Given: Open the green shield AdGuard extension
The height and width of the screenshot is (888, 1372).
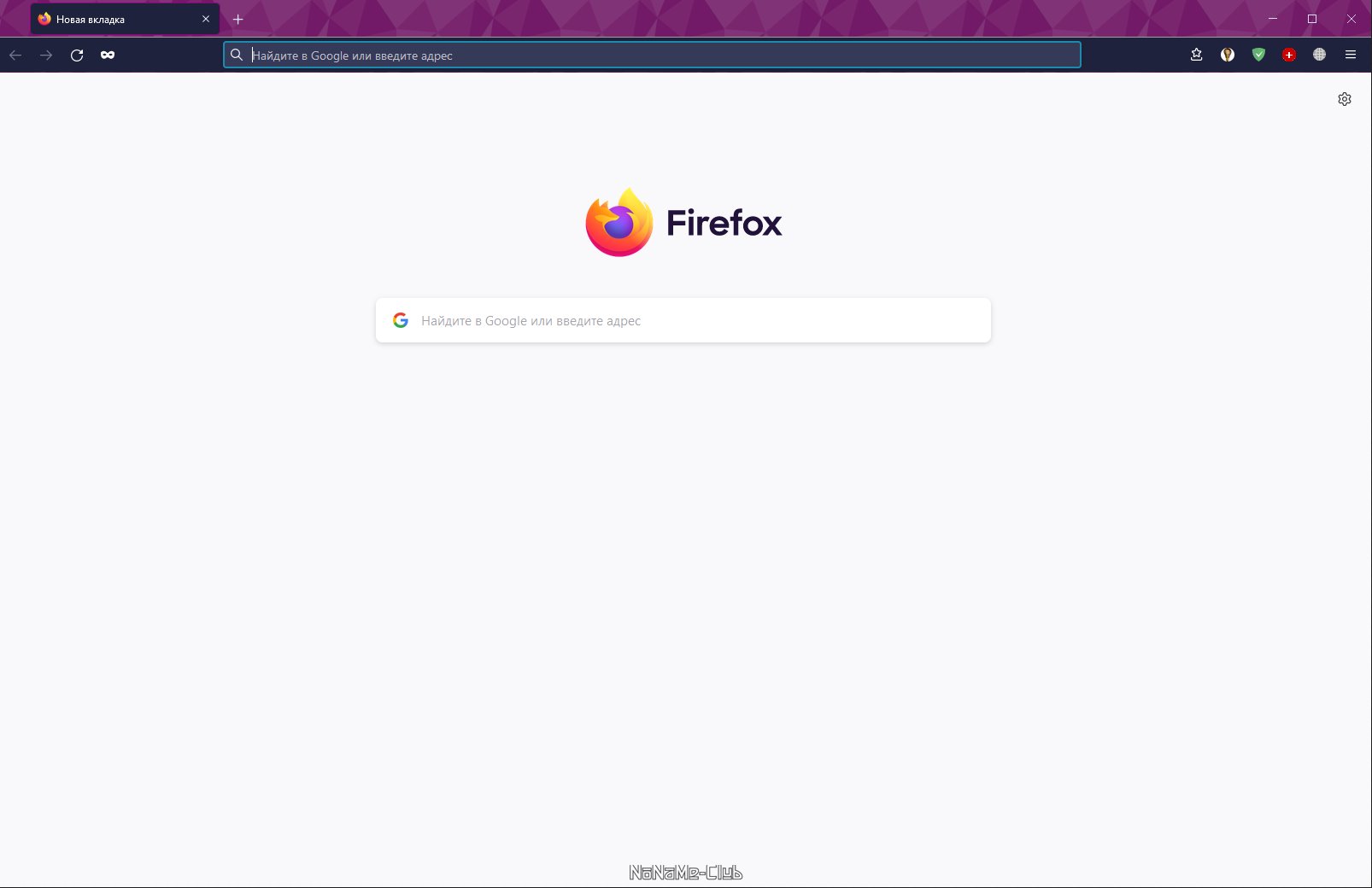Looking at the screenshot, I should (x=1258, y=55).
